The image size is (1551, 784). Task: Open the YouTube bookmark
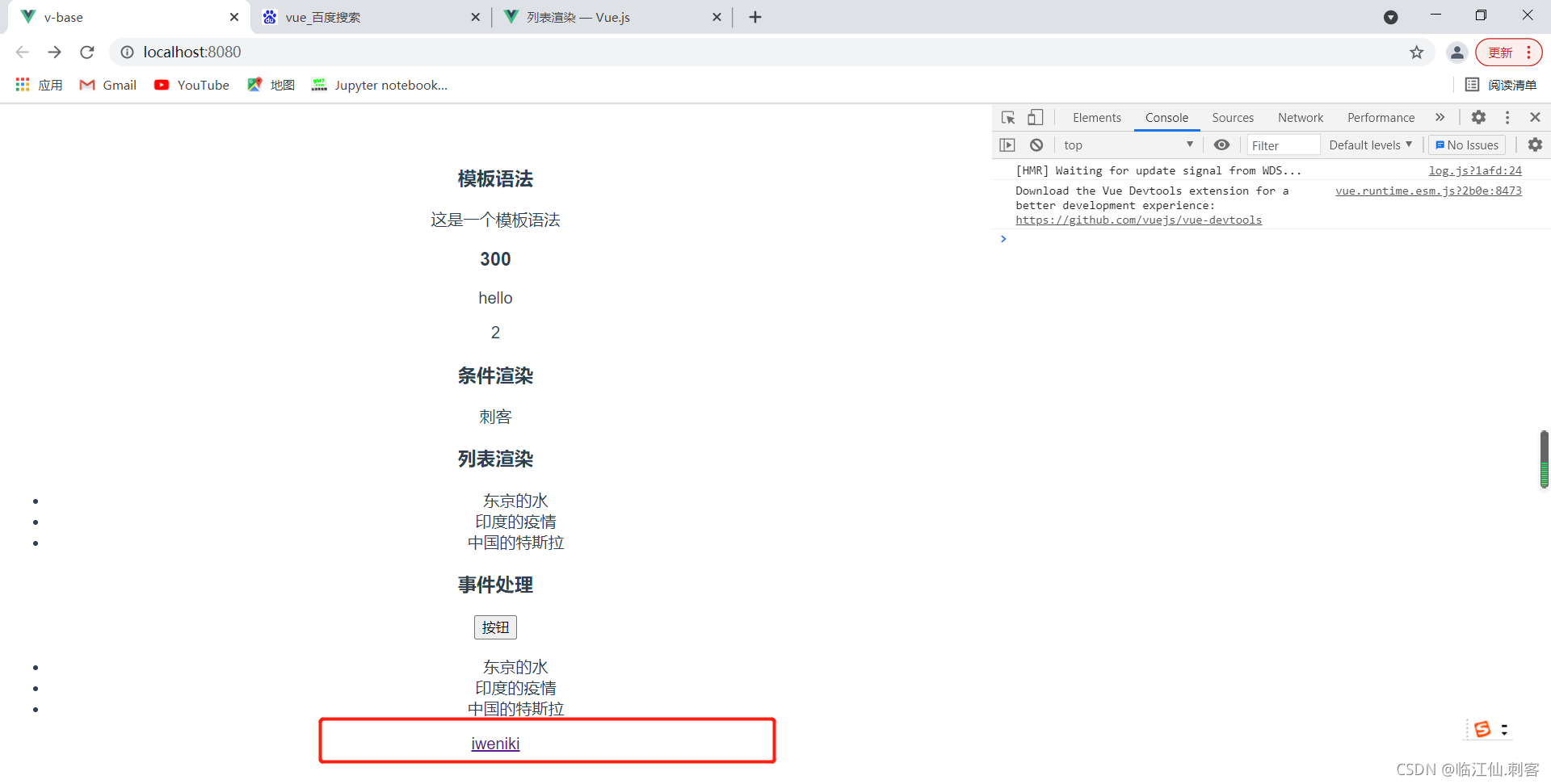(191, 85)
